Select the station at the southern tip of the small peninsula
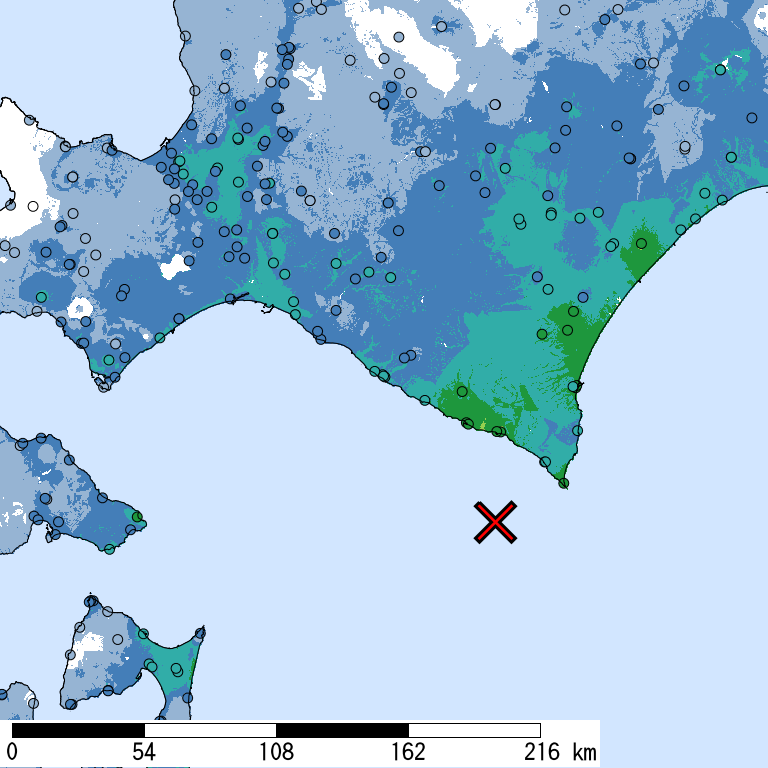The width and height of the screenshot is (768, 768). [109, 549]
